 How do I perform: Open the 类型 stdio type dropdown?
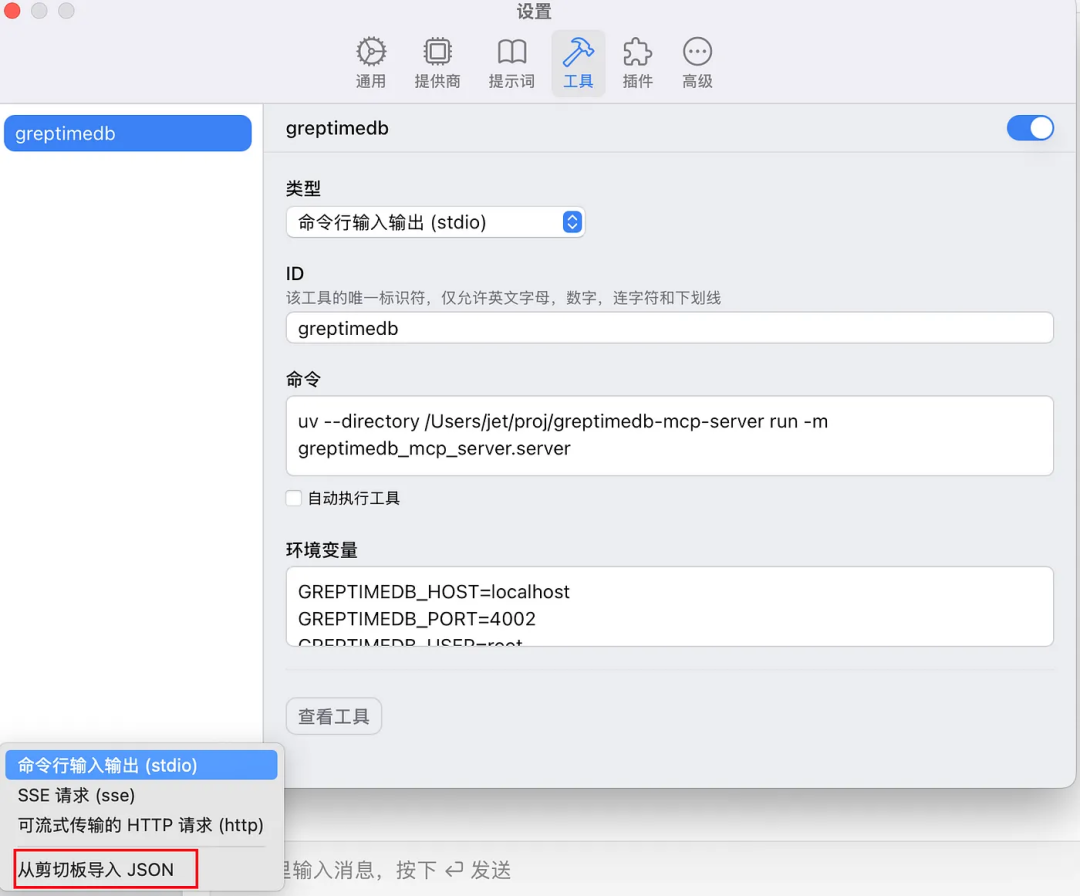(x=435, y=222)
